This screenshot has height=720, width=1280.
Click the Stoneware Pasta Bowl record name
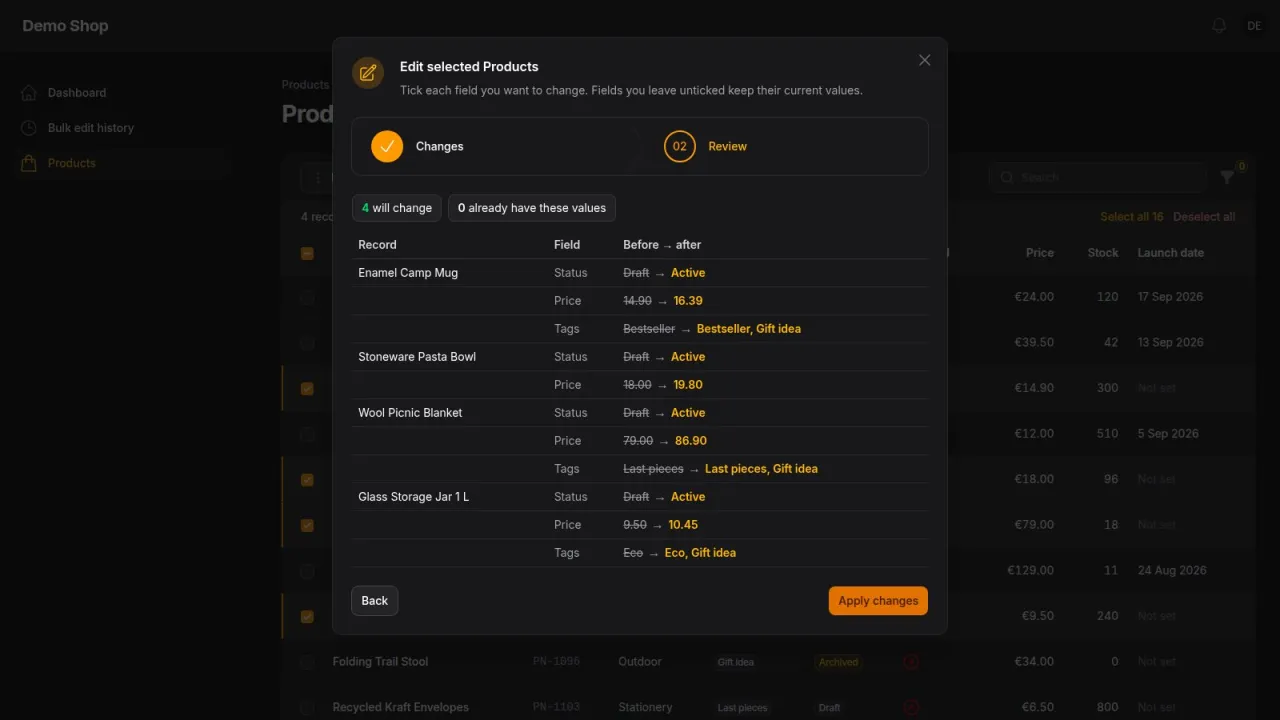[x=417, y=357]
